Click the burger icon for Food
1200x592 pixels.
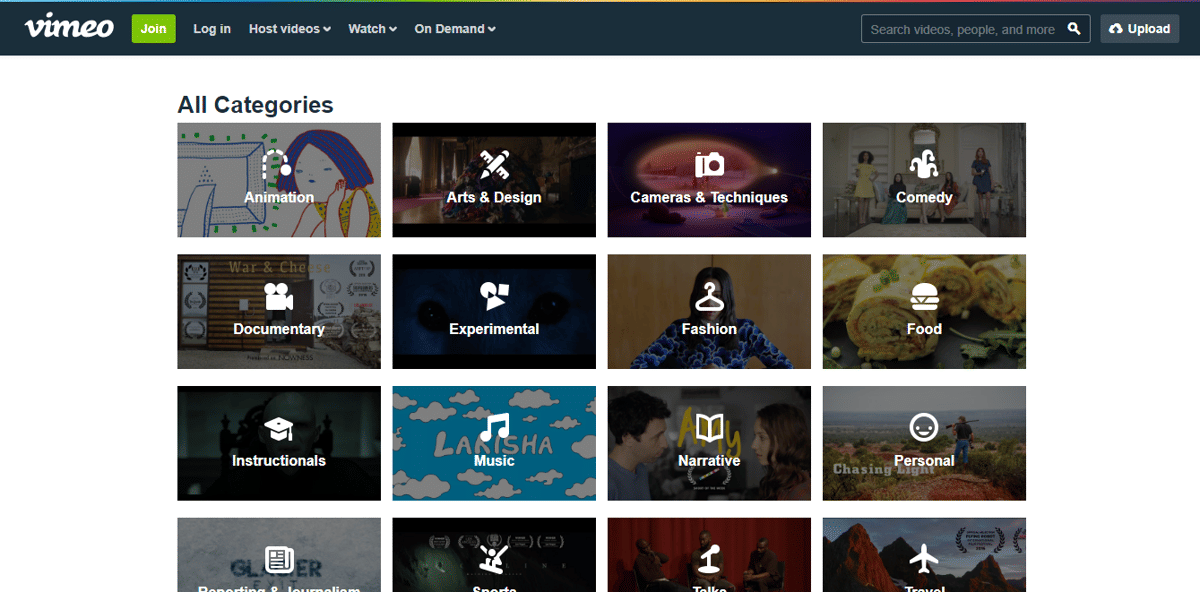tap(924, 297)
